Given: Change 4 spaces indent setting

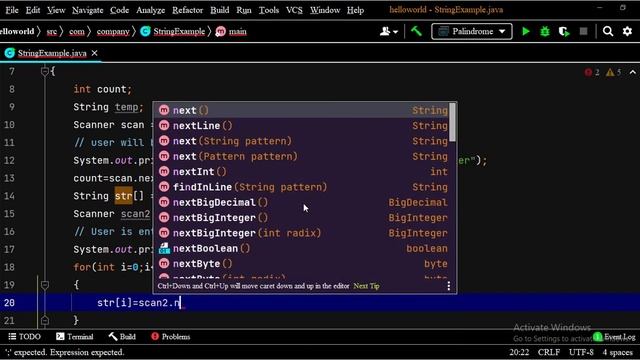Looking at the screenshot, I should pyautogui.click(x=618, y=352).
